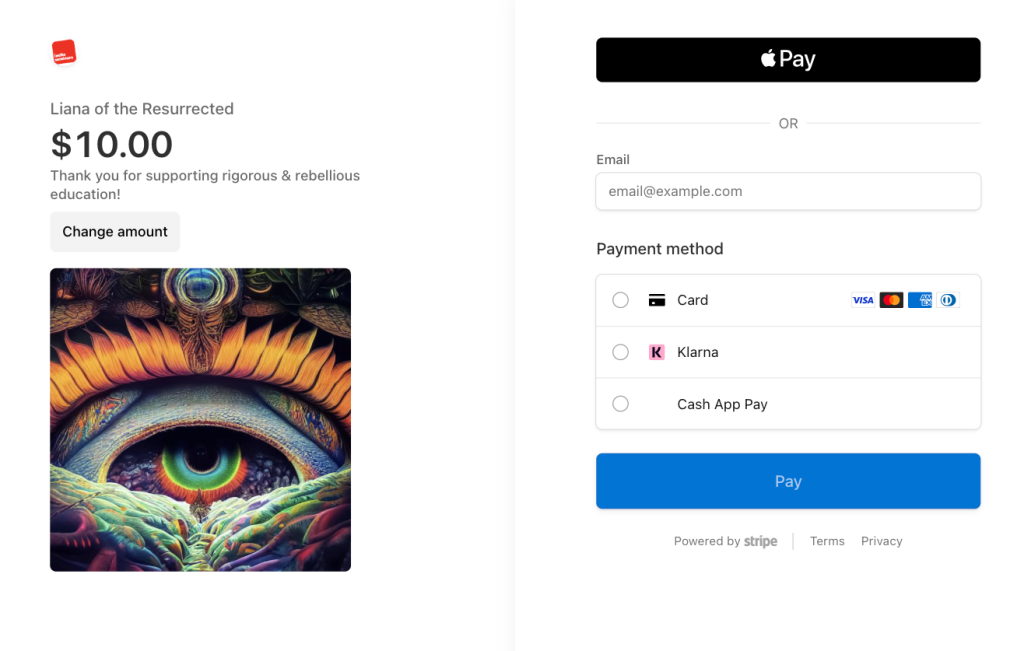The width and height of the screenshot is (1024, 651).
Task: Open the Terms link
Action: coord(827,541)
